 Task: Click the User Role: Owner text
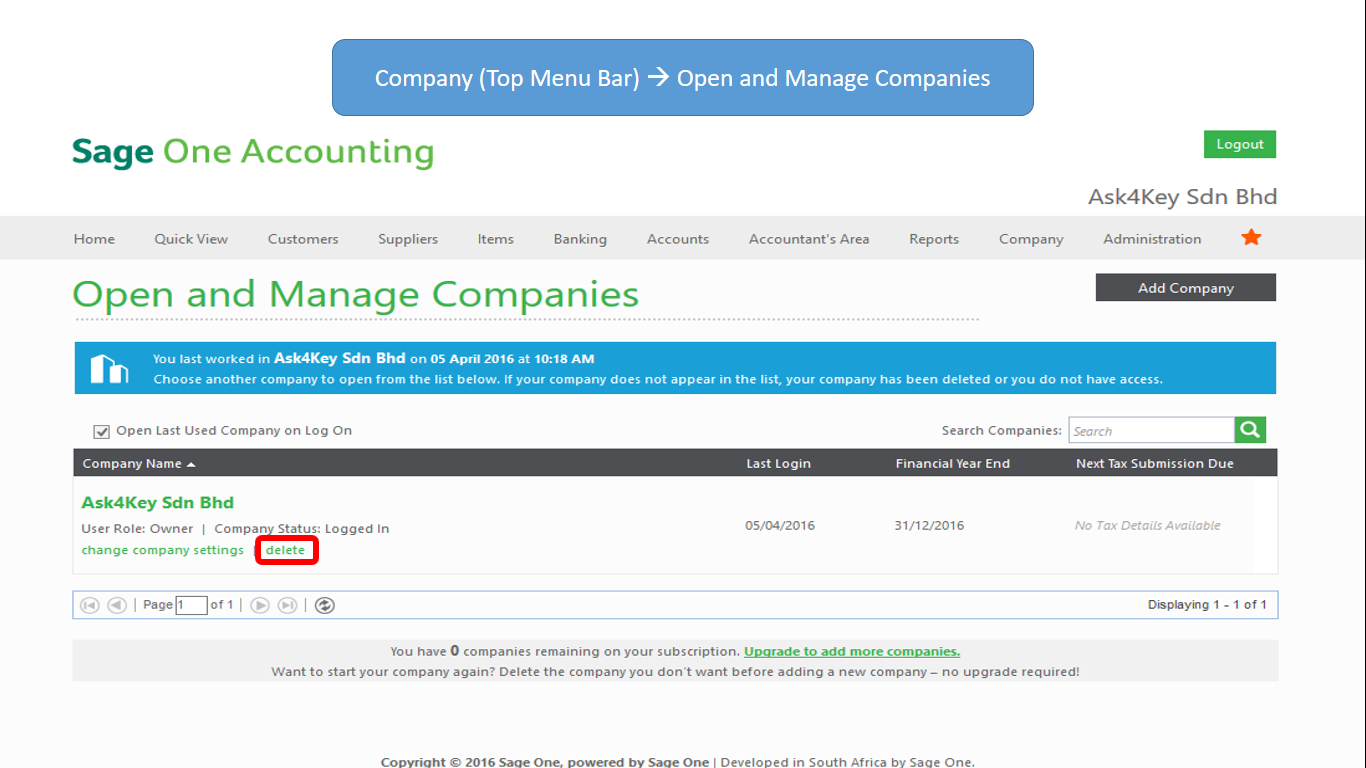(x=137, y=529)
